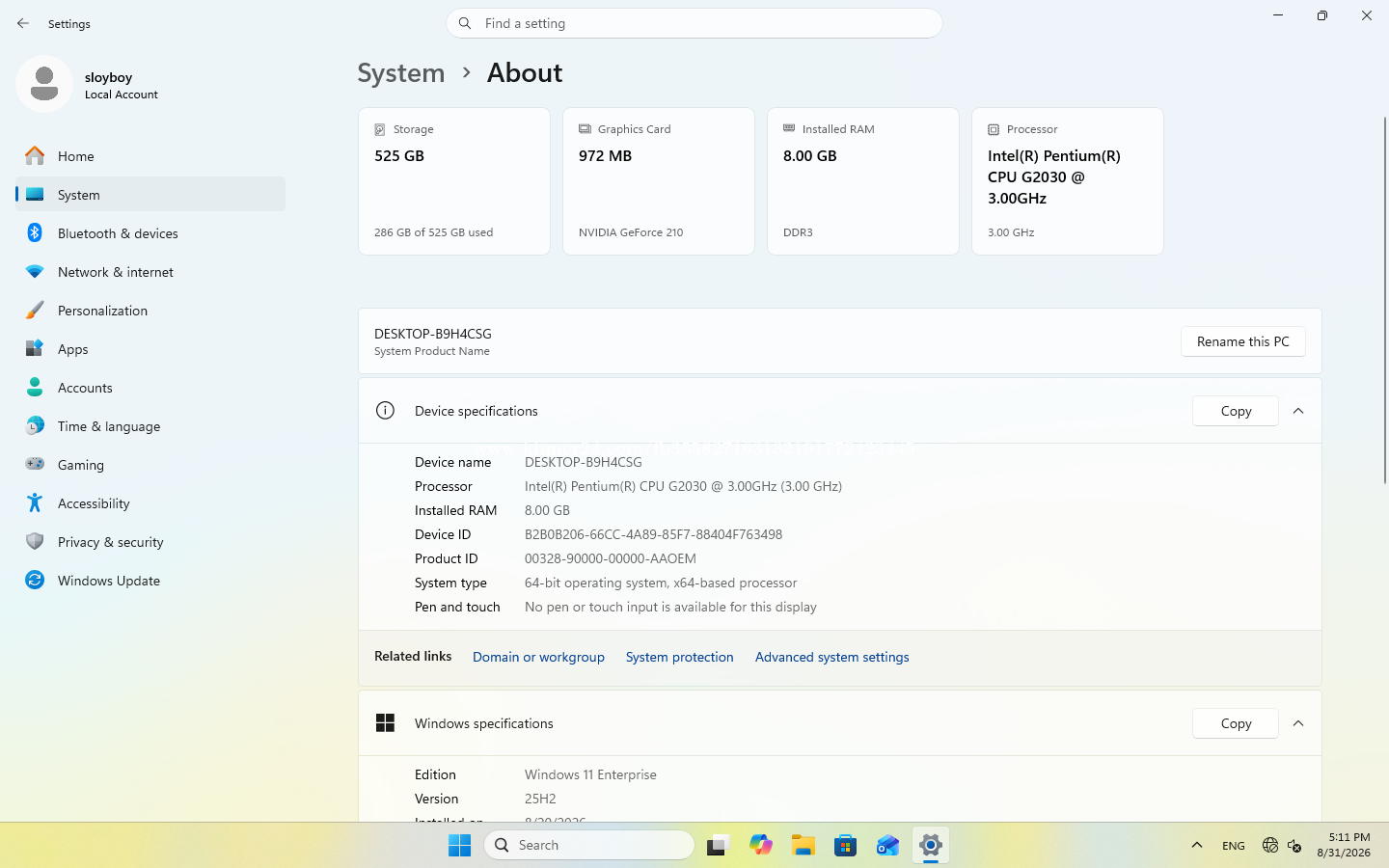The height and width of the screenshot is (868, 1389).
Task: Open the Domain or workgroup link
Action: 538,657
